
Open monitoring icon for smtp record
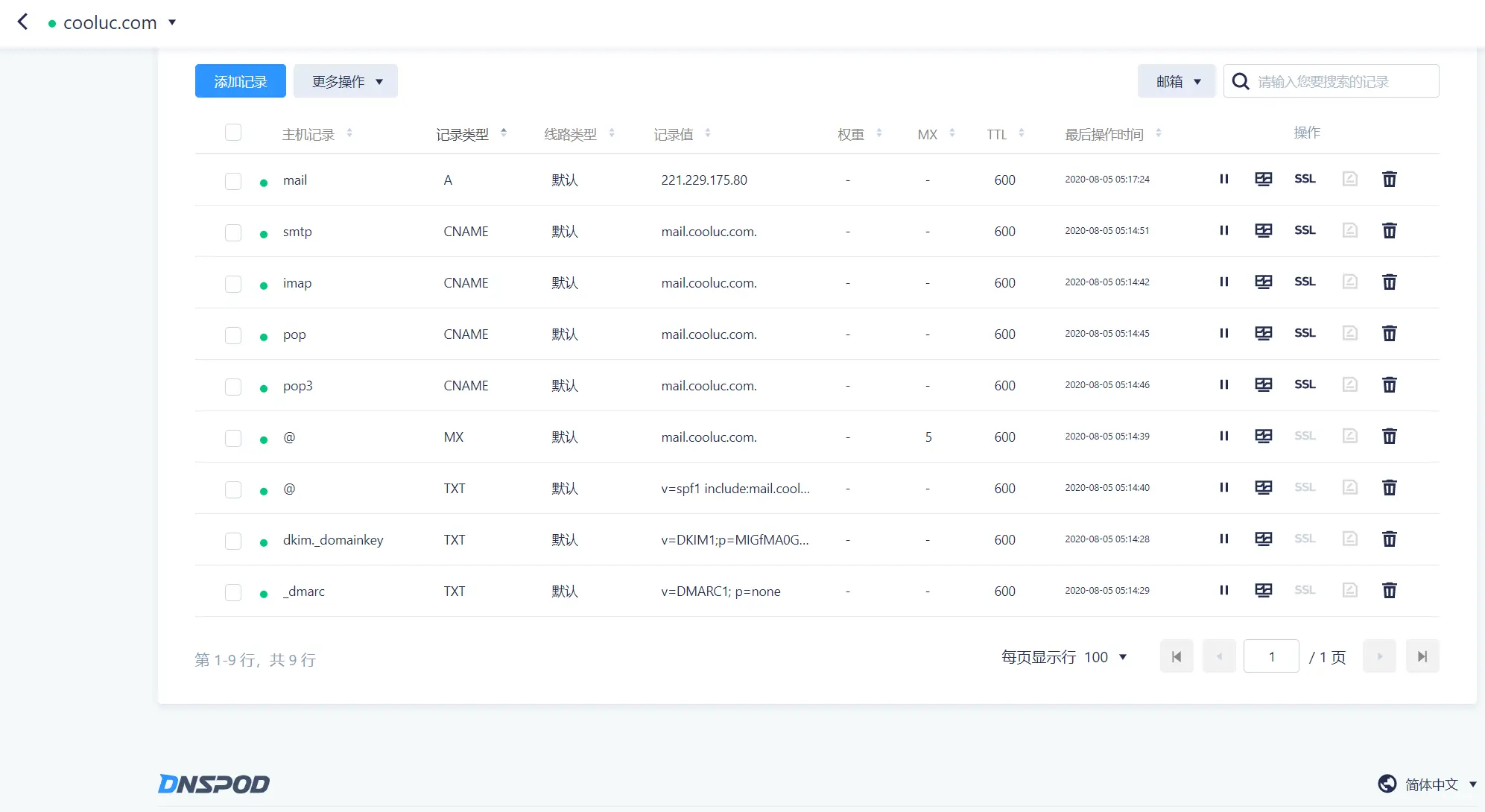1264,230
